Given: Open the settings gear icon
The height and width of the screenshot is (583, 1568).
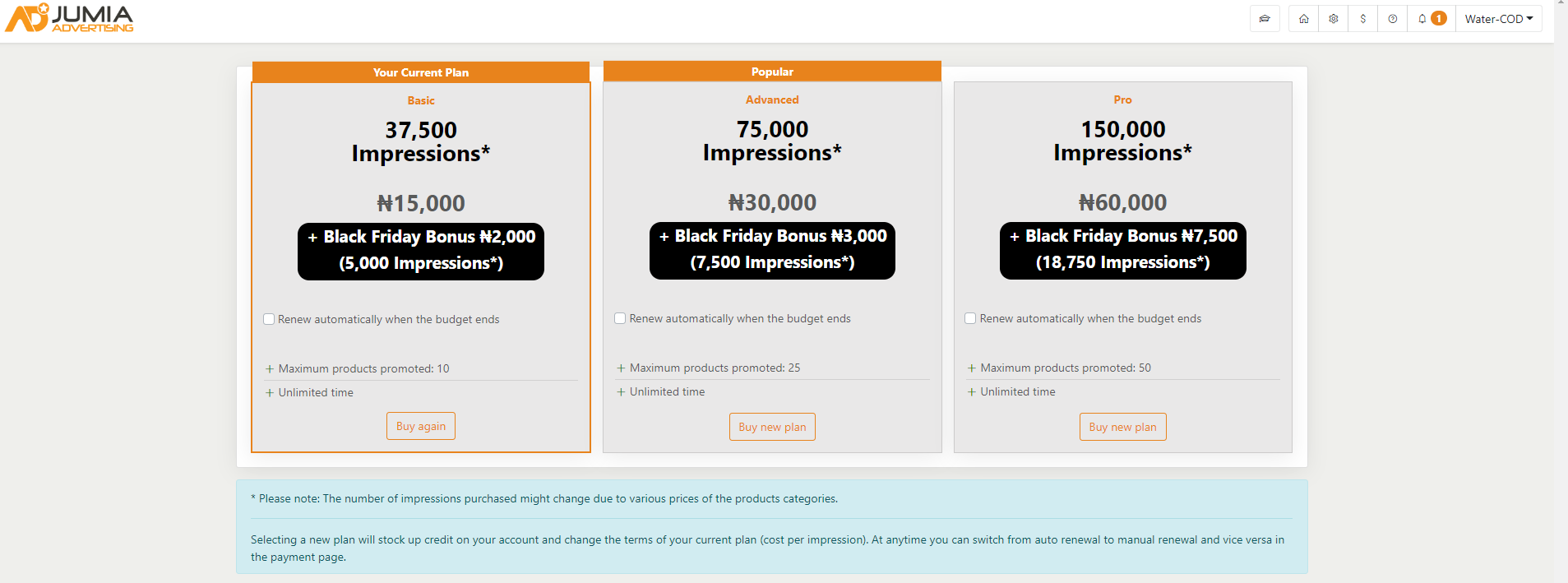Looking at the screenshot, I should pyautogui.click(x=1334, y=19).
